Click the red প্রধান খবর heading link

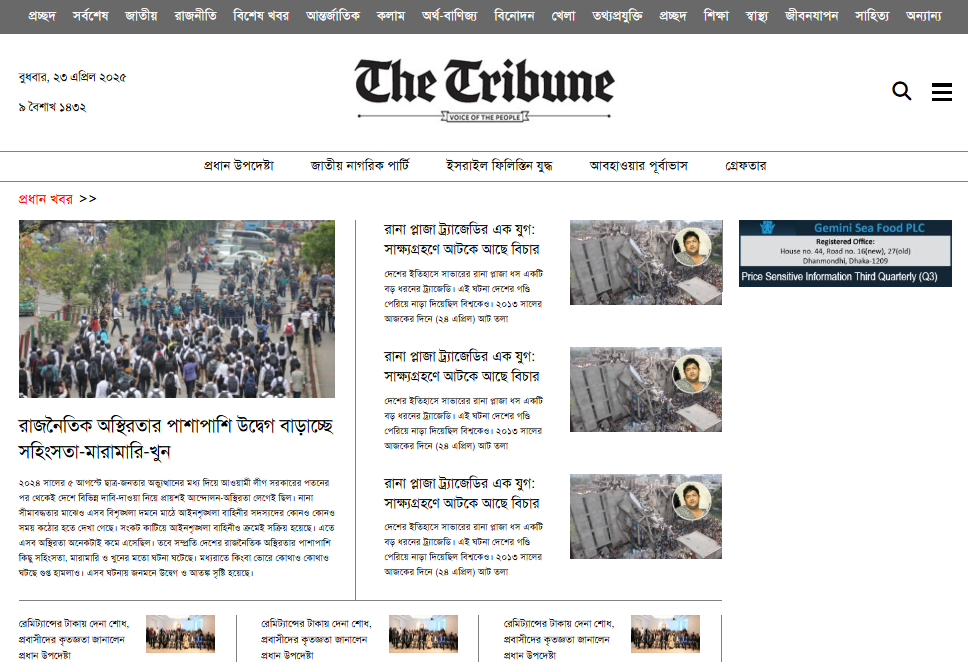pyautogui.click(x=46, y=199)
